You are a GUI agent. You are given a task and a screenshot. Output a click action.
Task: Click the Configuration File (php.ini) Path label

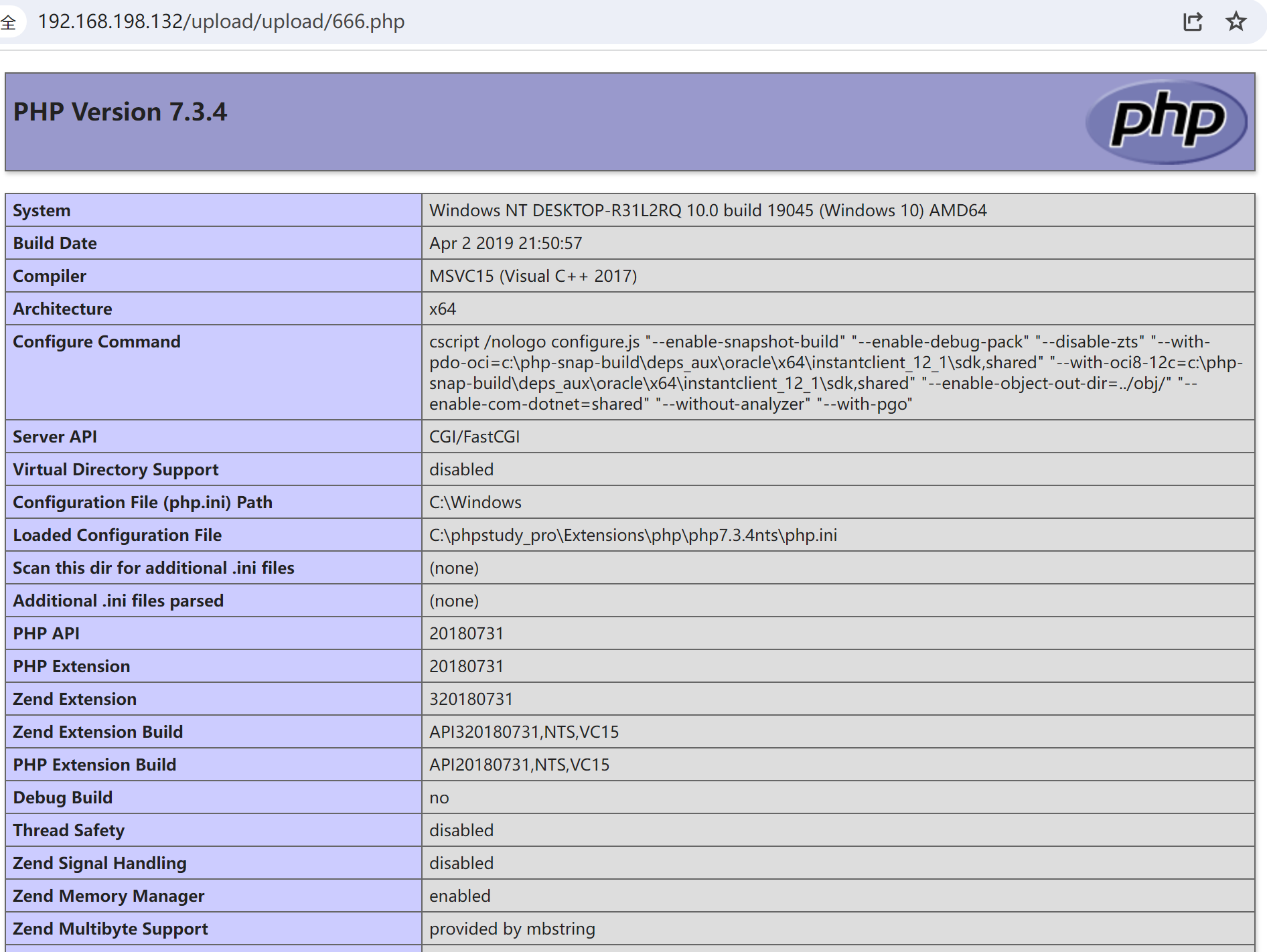click(143, 502)
